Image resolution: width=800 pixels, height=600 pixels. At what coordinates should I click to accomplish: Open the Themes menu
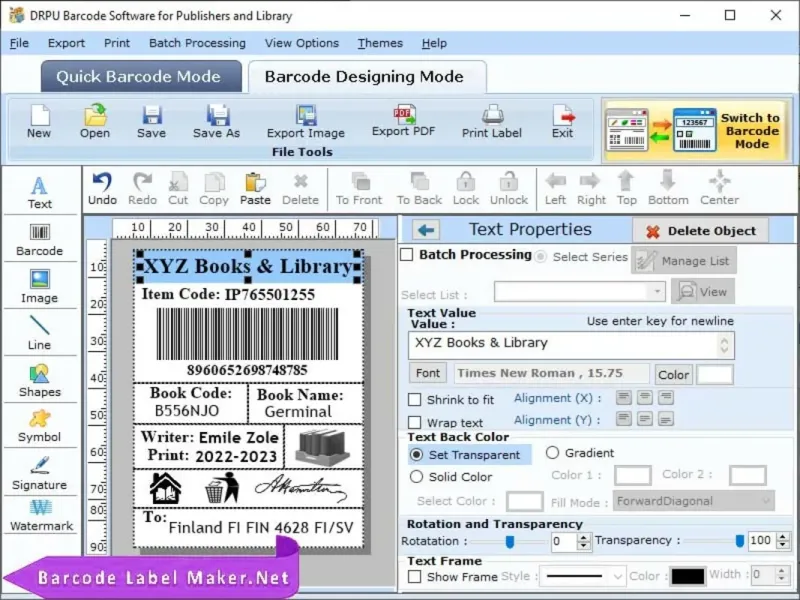click(x=380, y=43)
